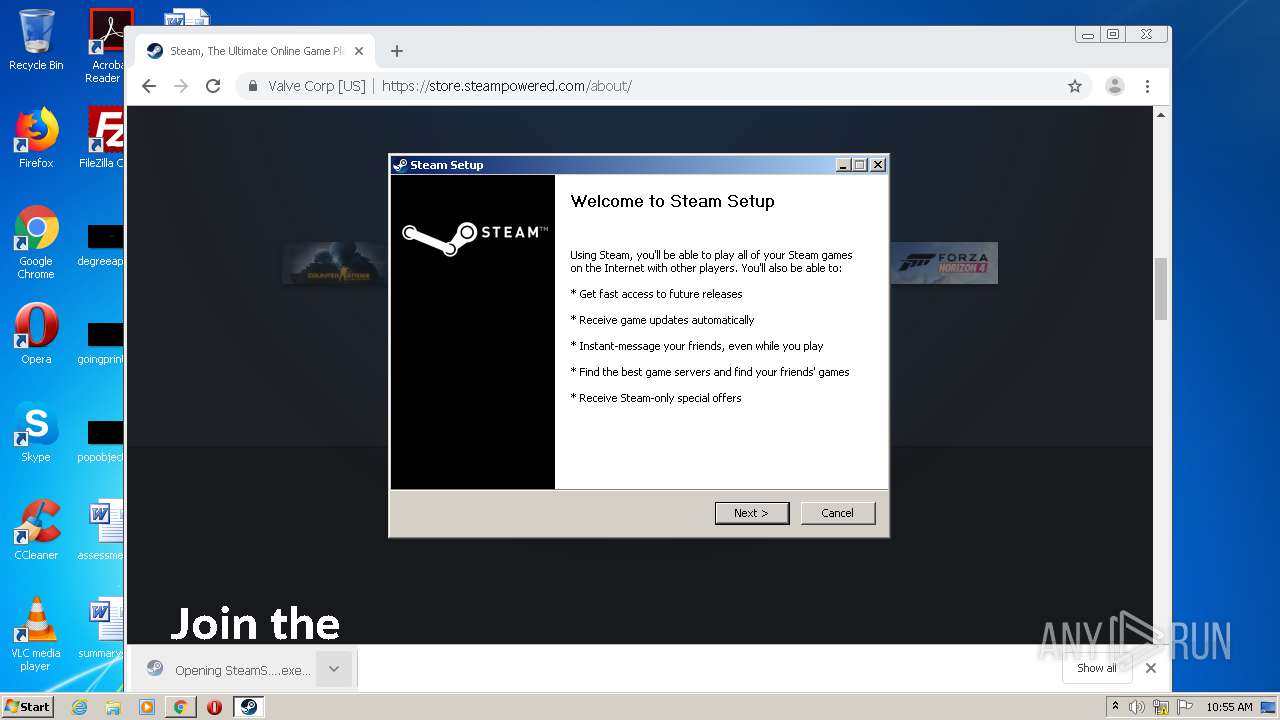Click the Counter-Strike game thumbnail

click(x=335, y=263)
